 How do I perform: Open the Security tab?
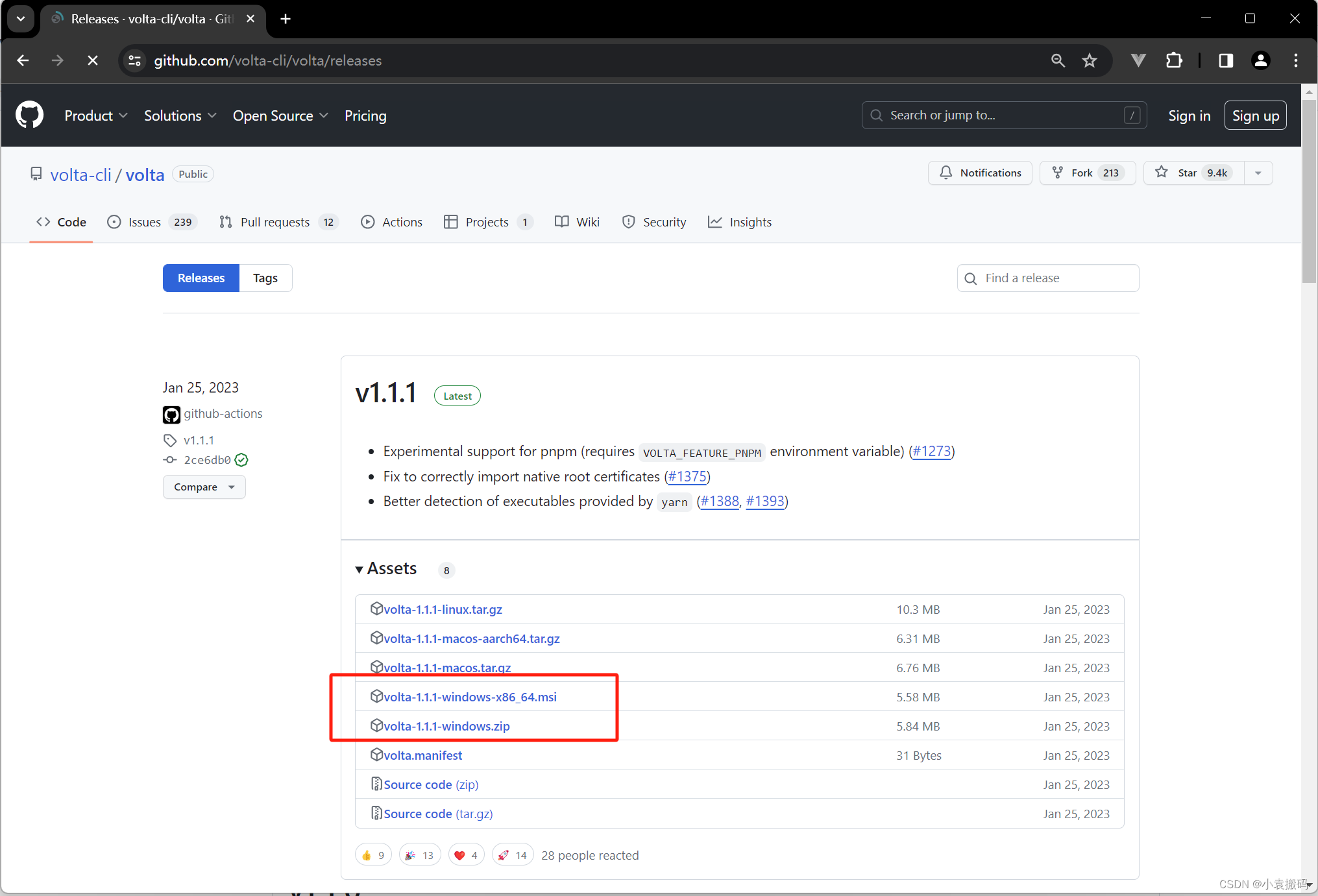[654, 222]
